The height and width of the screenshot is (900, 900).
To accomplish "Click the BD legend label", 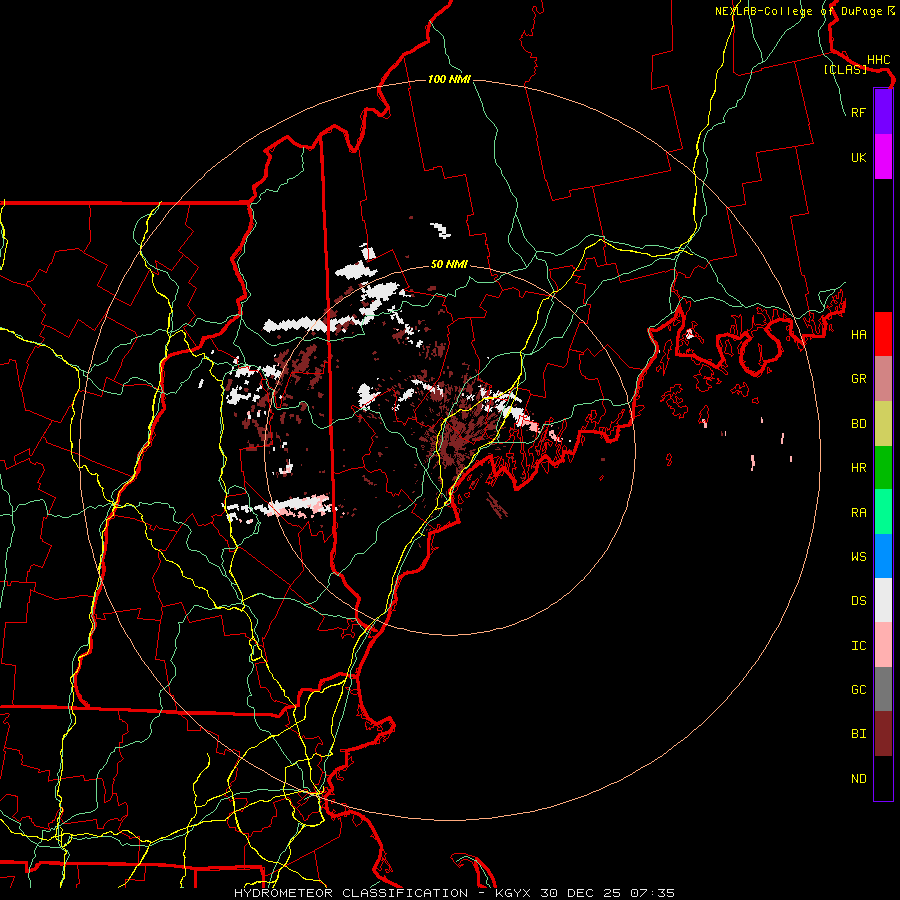I will (858, 424).
